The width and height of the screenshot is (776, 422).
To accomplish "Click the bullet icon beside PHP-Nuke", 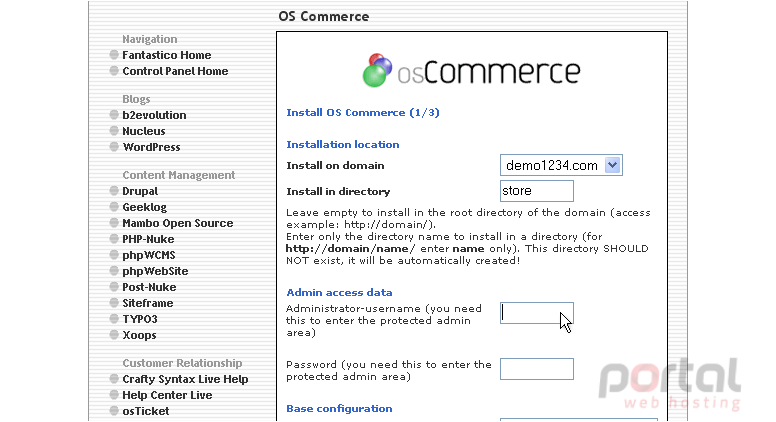I will tap(114, 238).
